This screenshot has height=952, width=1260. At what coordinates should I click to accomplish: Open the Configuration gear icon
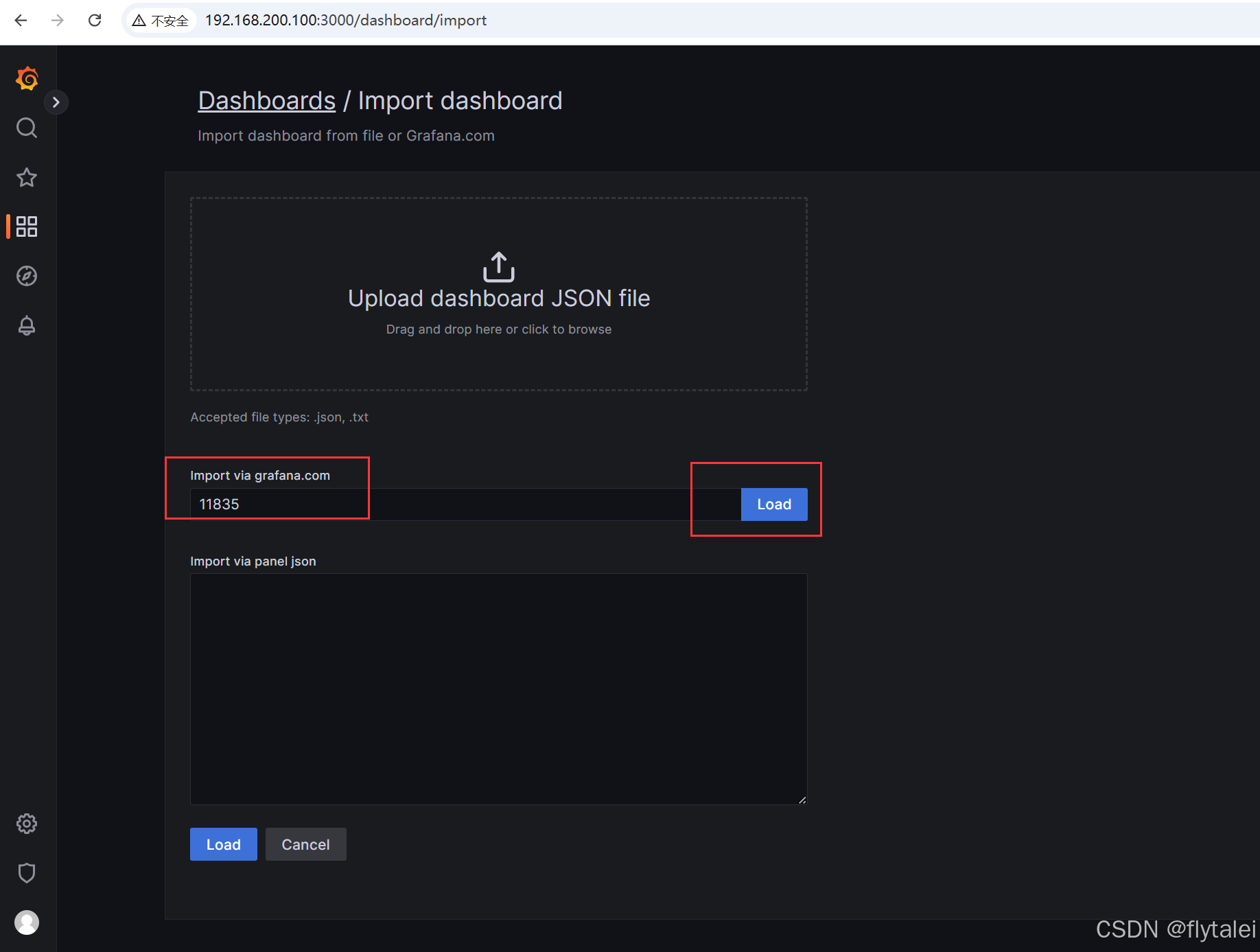tap(27, 824)
